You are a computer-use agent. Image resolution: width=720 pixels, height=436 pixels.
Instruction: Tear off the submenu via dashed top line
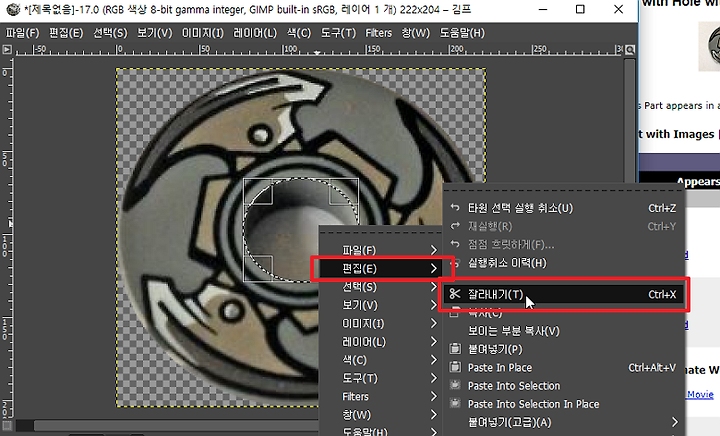point(564,189)
